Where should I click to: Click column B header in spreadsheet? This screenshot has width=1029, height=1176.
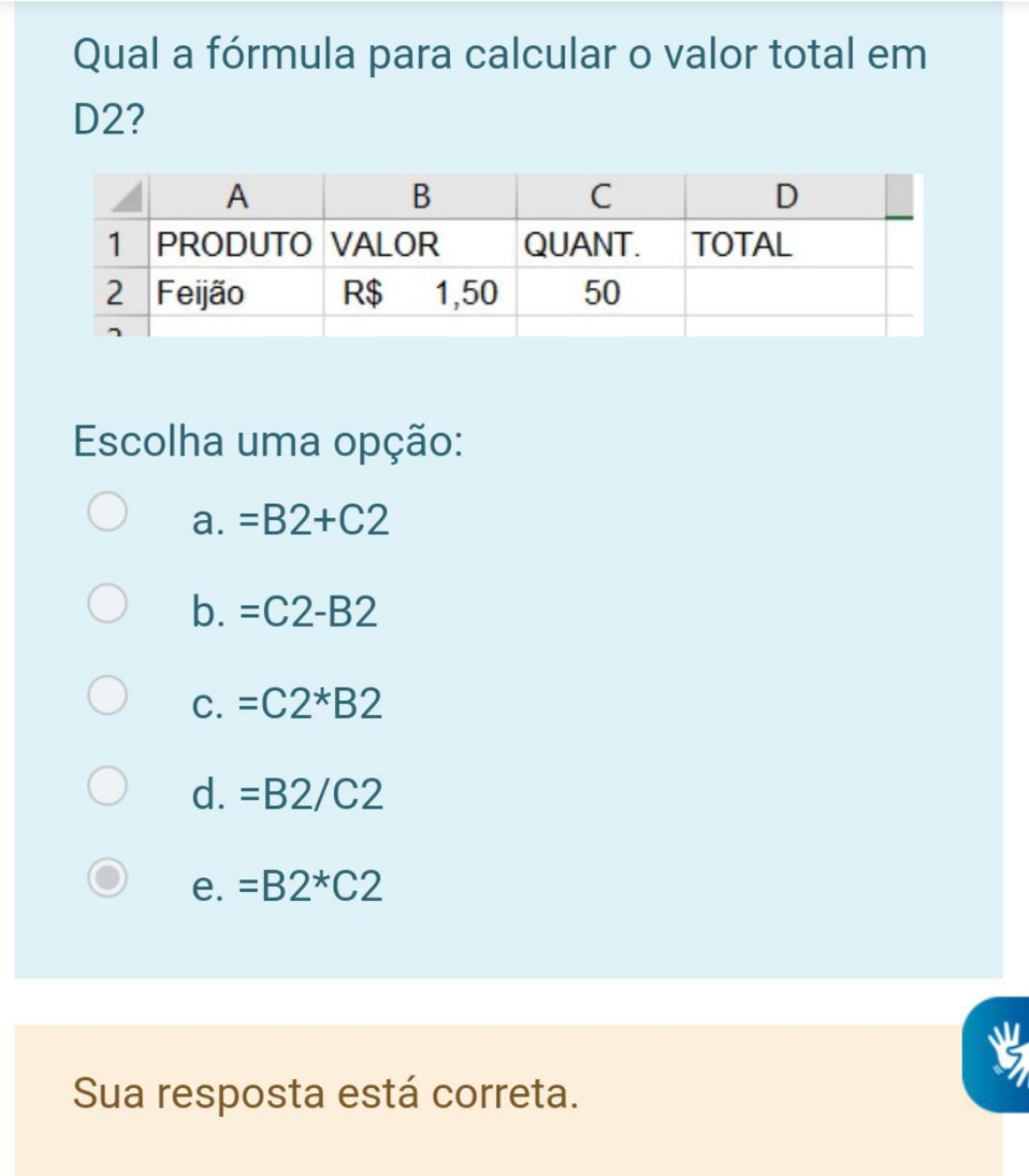[420, 197]
